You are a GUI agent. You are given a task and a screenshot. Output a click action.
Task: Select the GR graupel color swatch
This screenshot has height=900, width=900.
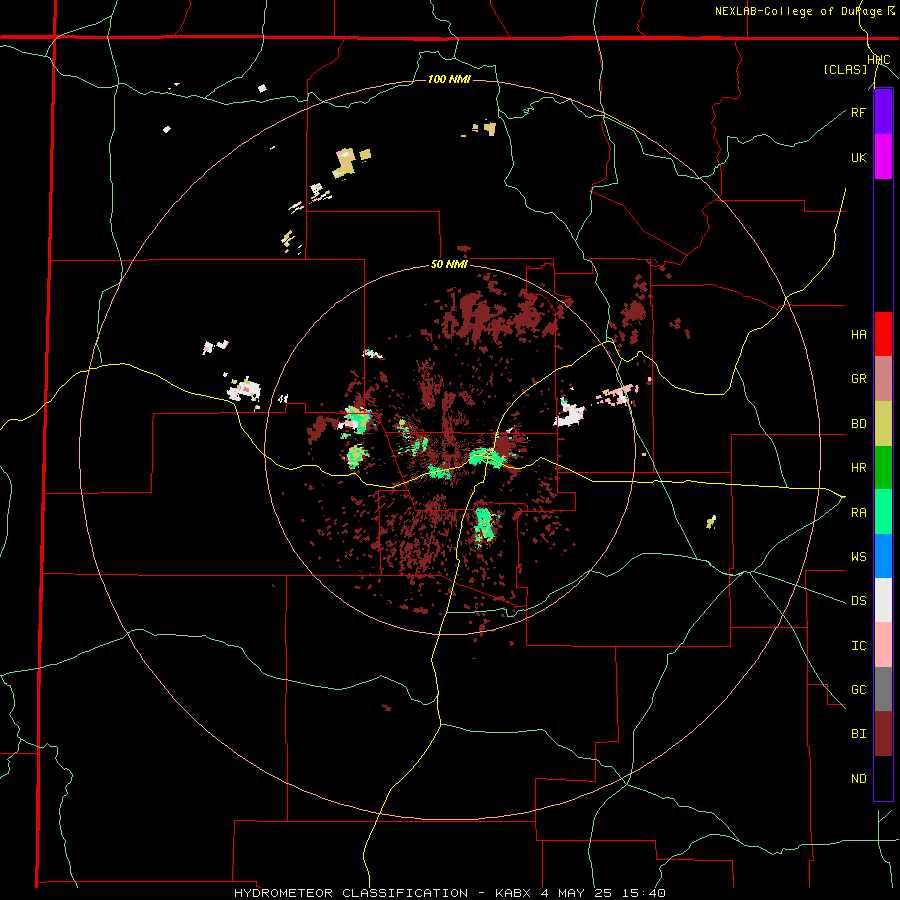click(883, 379)
